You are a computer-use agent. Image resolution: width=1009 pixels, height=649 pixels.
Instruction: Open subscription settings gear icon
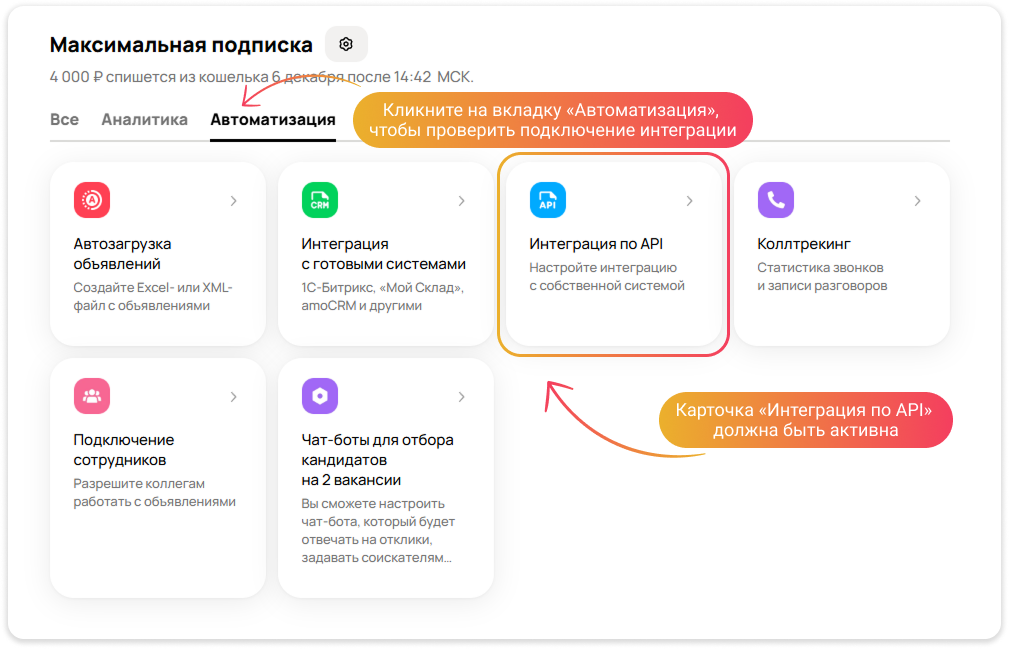pos(346,44)
